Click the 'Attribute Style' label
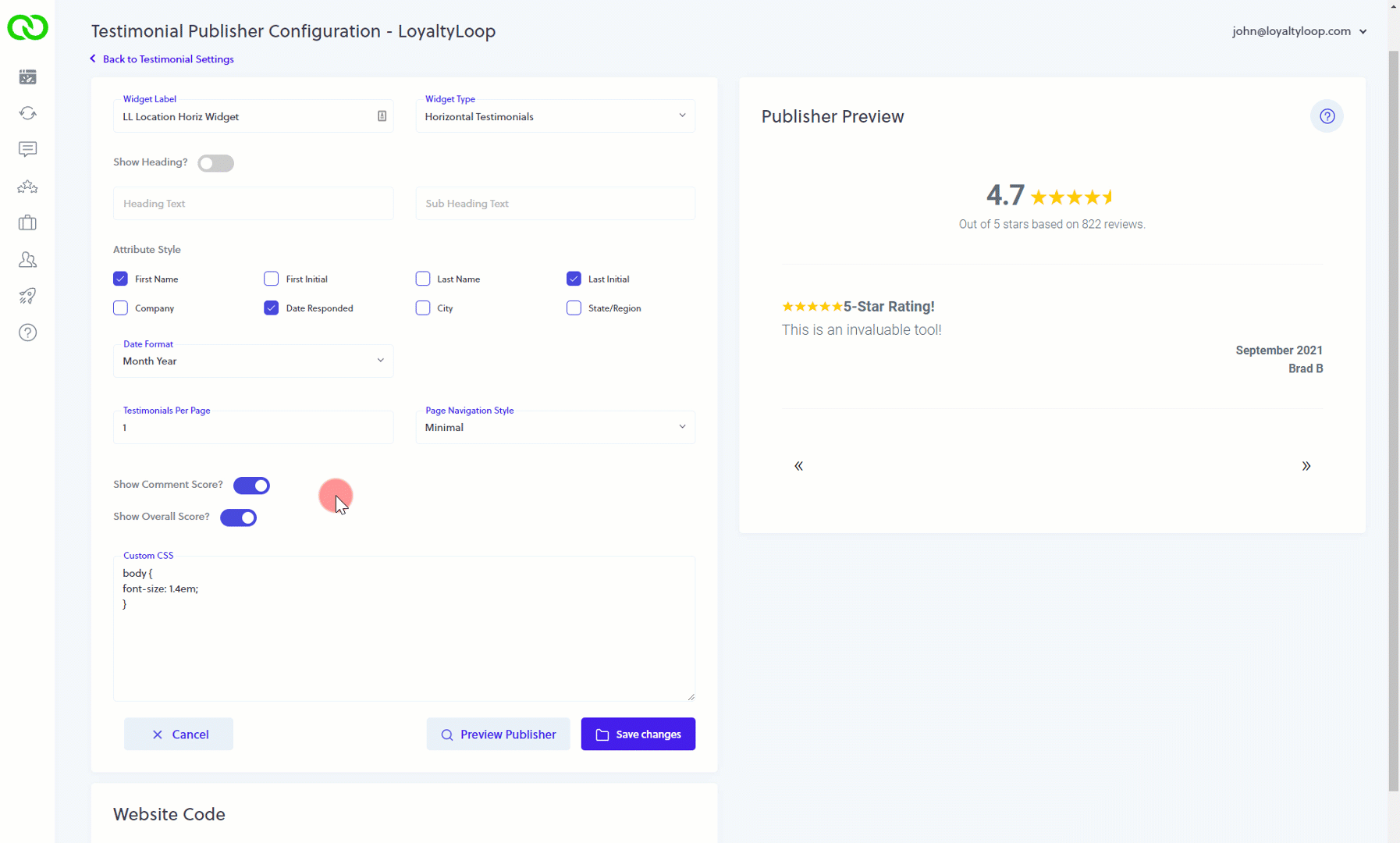Image resolution: width=1400 pixels, height=843 pixels. (x=147, y=250)
